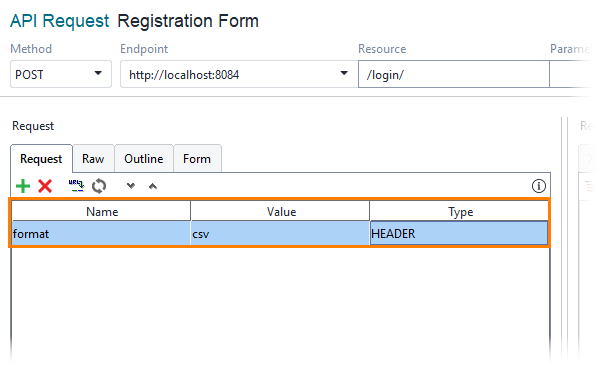598x366 pixels.
Task: Extract parameters from URL icon
Action: 76,186
